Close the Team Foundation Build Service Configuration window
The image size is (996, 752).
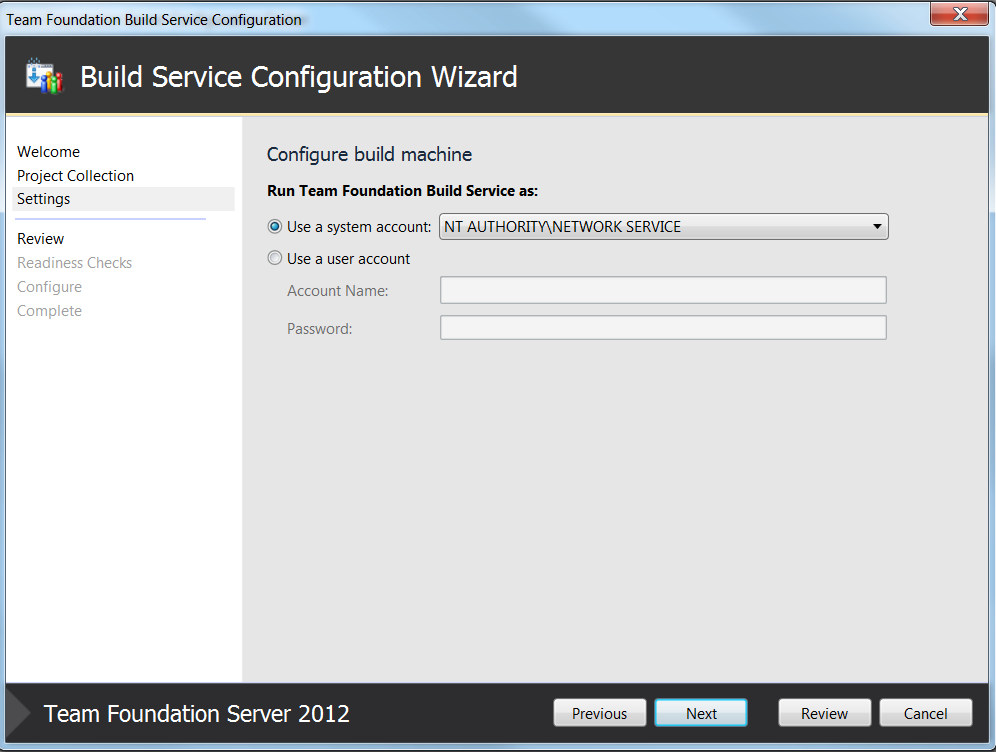coord(960,14)
